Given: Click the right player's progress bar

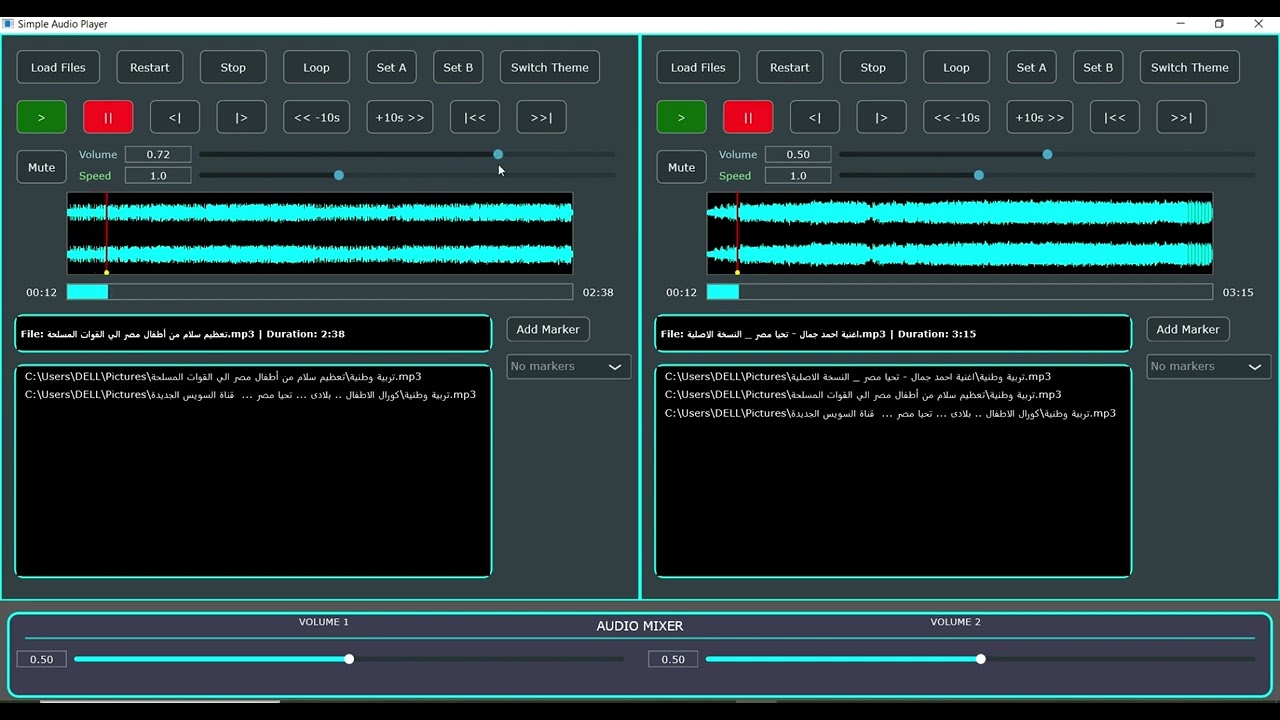Looking at the screenshot, I should tap(960, 292).
